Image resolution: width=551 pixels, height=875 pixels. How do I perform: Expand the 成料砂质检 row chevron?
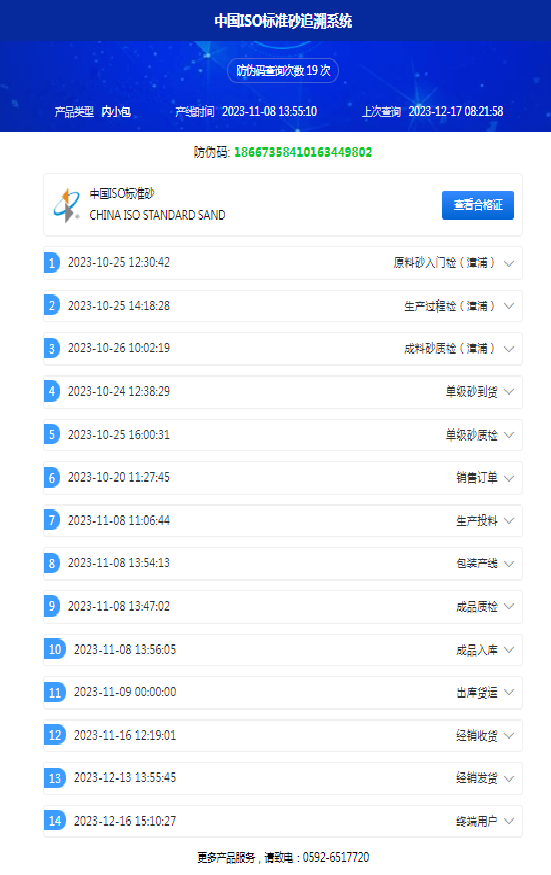pos(509,349)
